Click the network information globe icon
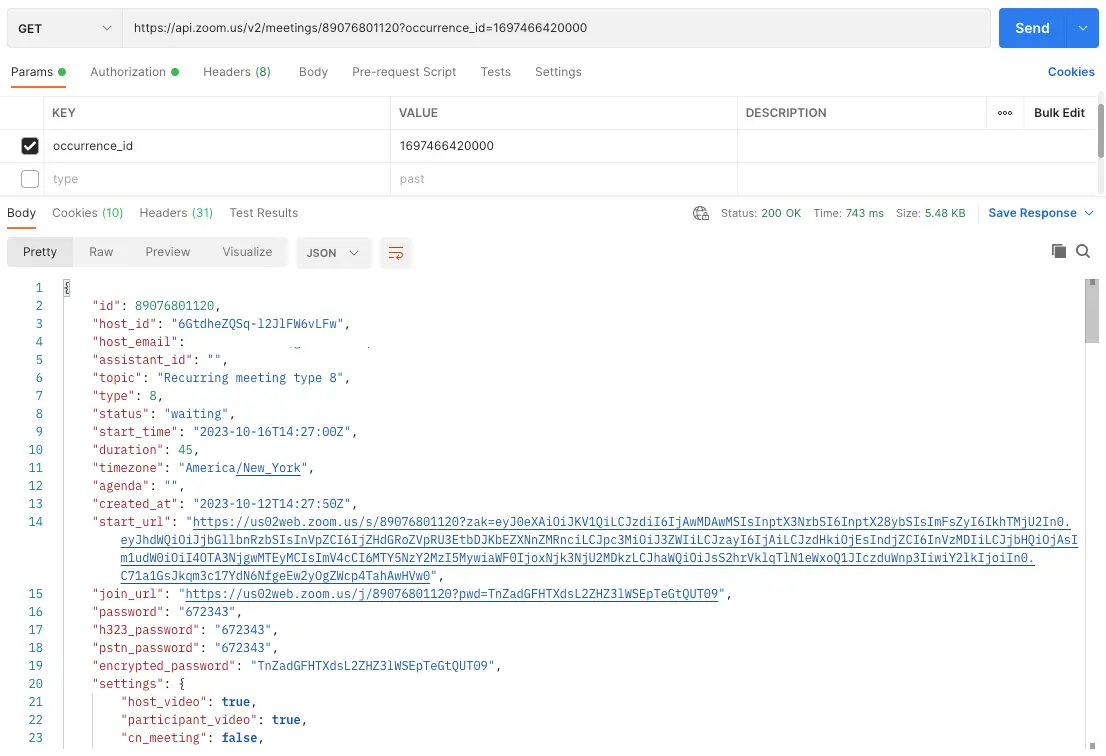This screenshot has height=756, width=1106. point(700,213)
